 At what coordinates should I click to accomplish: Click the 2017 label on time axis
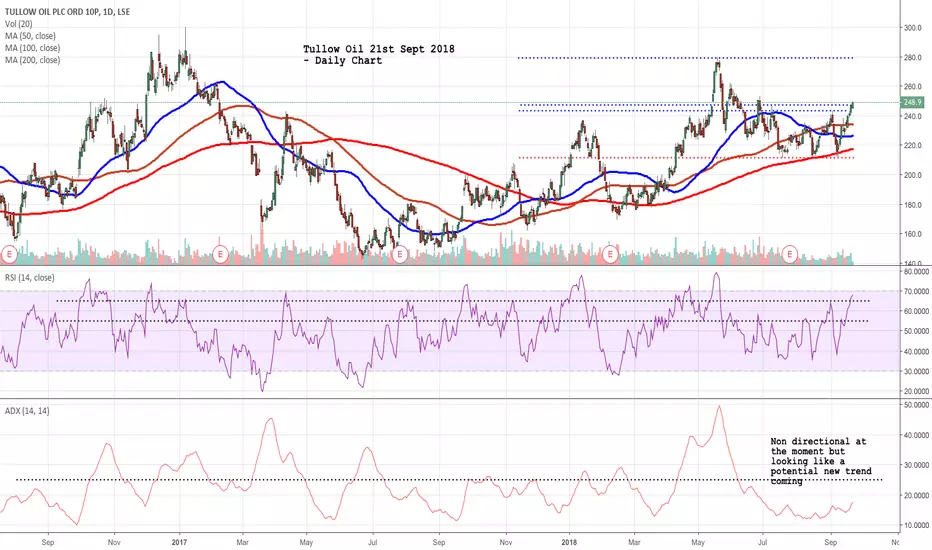tap(179, 542)
